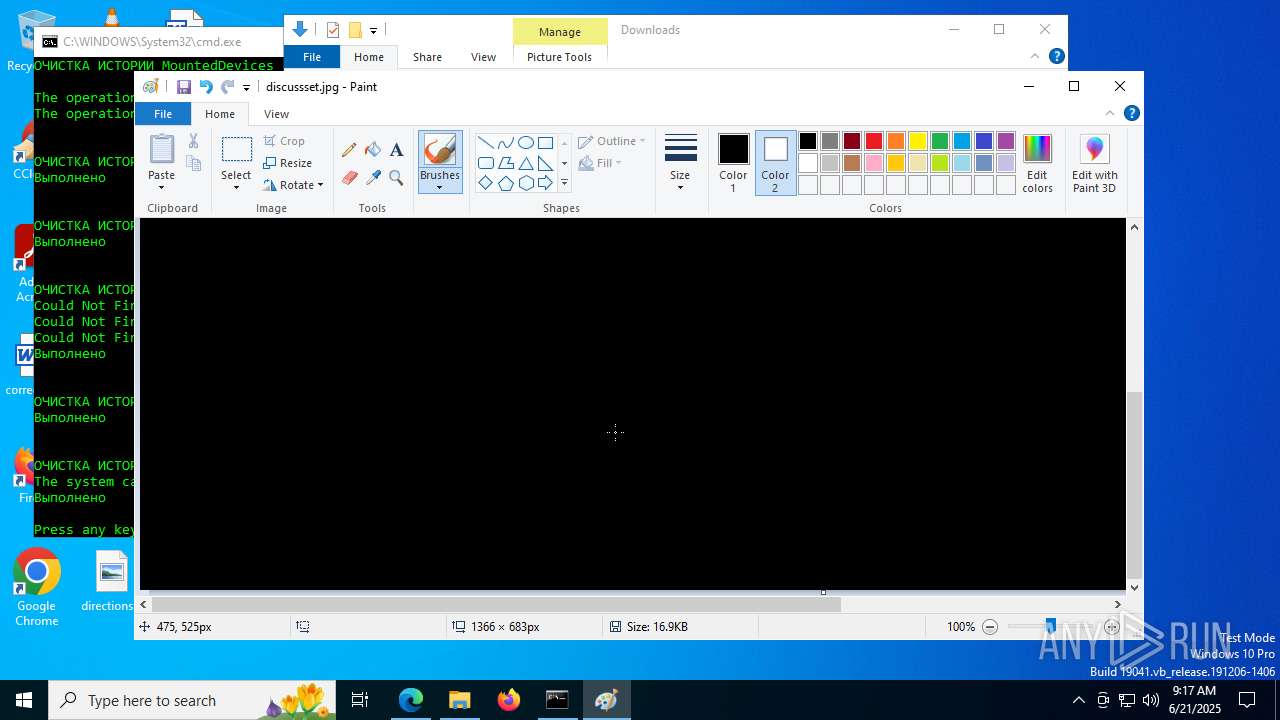Expand the Rotate dropdown
The image size is (1280, 720).
point(320,185)
